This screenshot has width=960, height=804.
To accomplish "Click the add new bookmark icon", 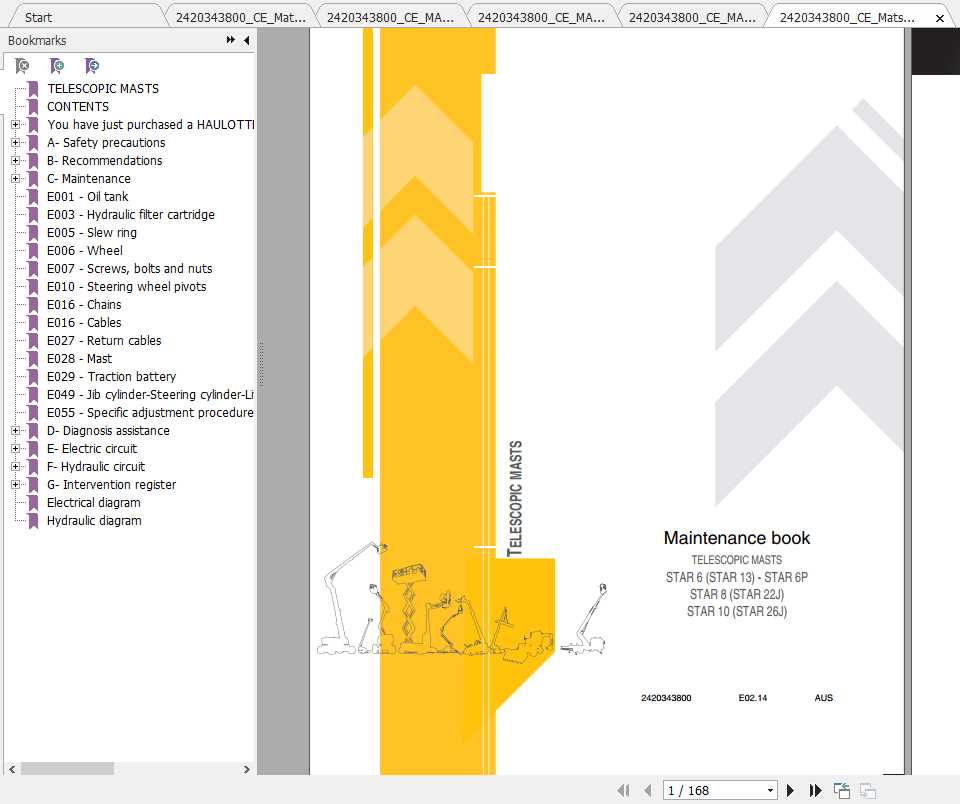I will click(57, 65).
